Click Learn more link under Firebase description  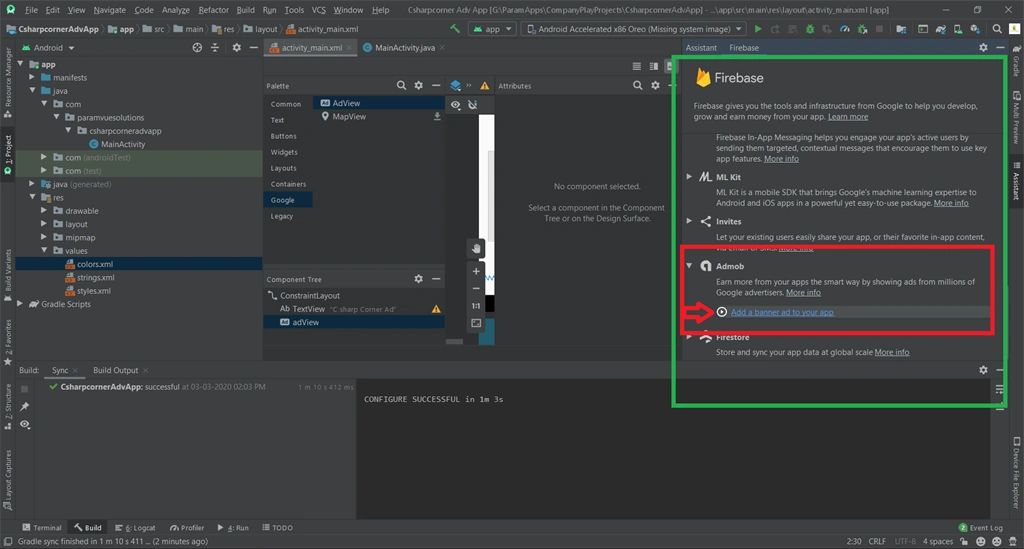coord(848,117)
